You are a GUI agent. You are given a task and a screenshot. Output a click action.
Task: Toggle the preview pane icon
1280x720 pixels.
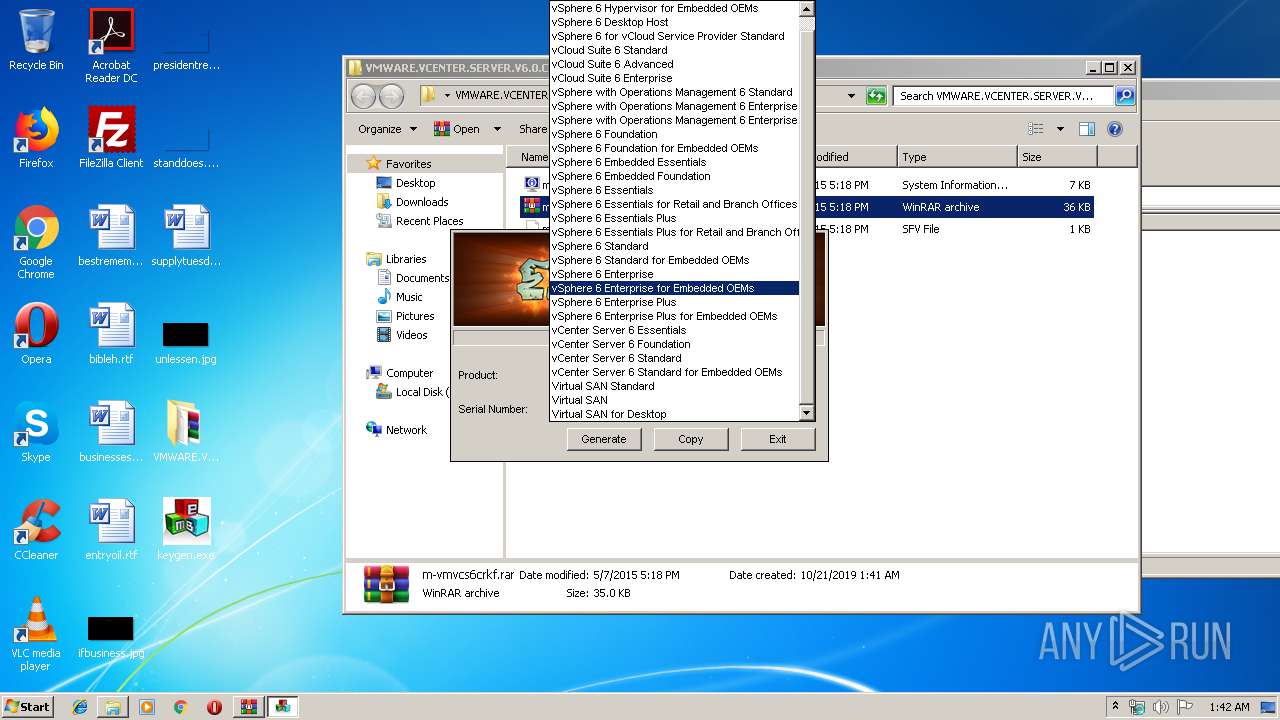[x=1087, y=129]
